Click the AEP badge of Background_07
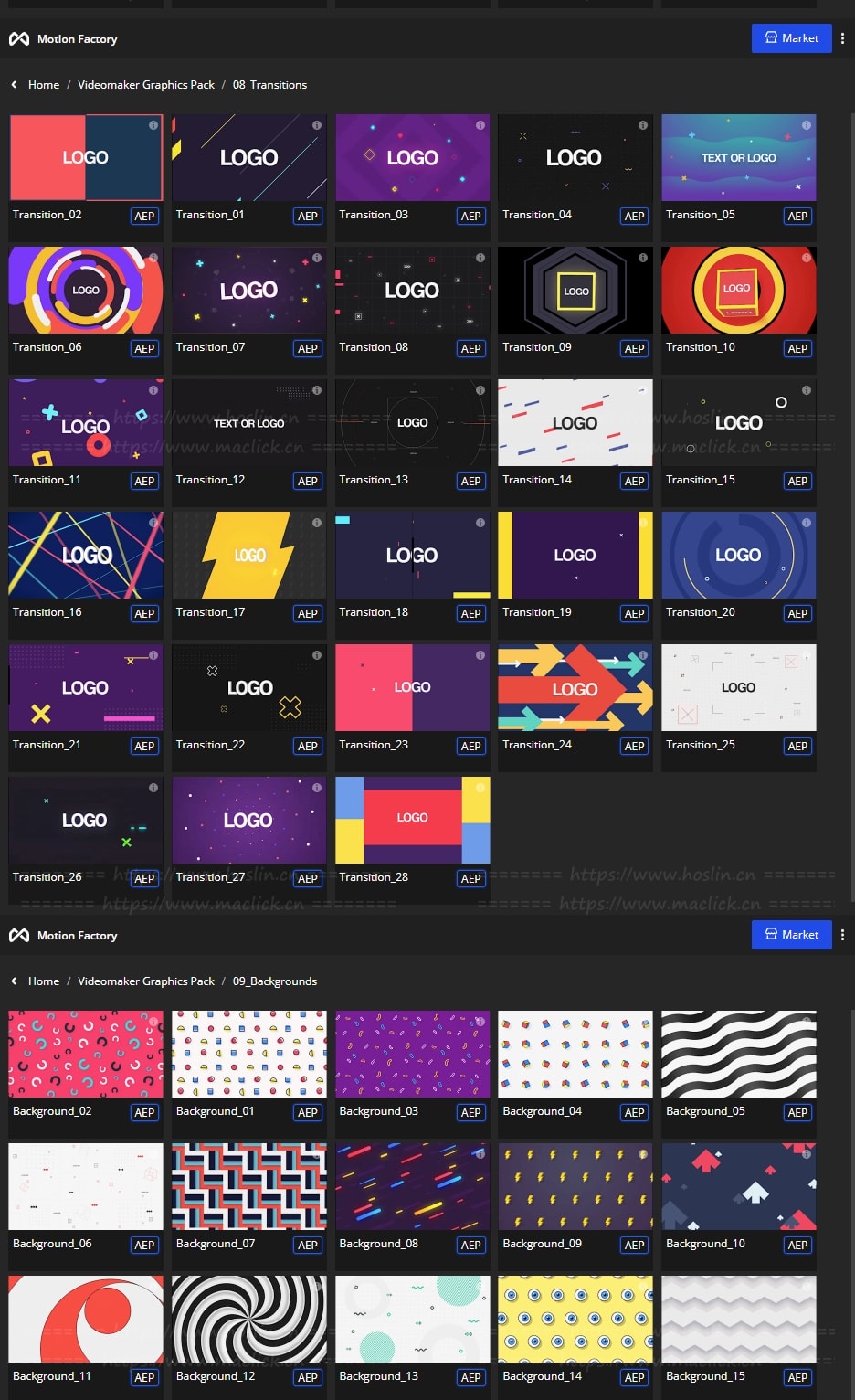This screenshot has height=1400, width=855. (308, 1245)
